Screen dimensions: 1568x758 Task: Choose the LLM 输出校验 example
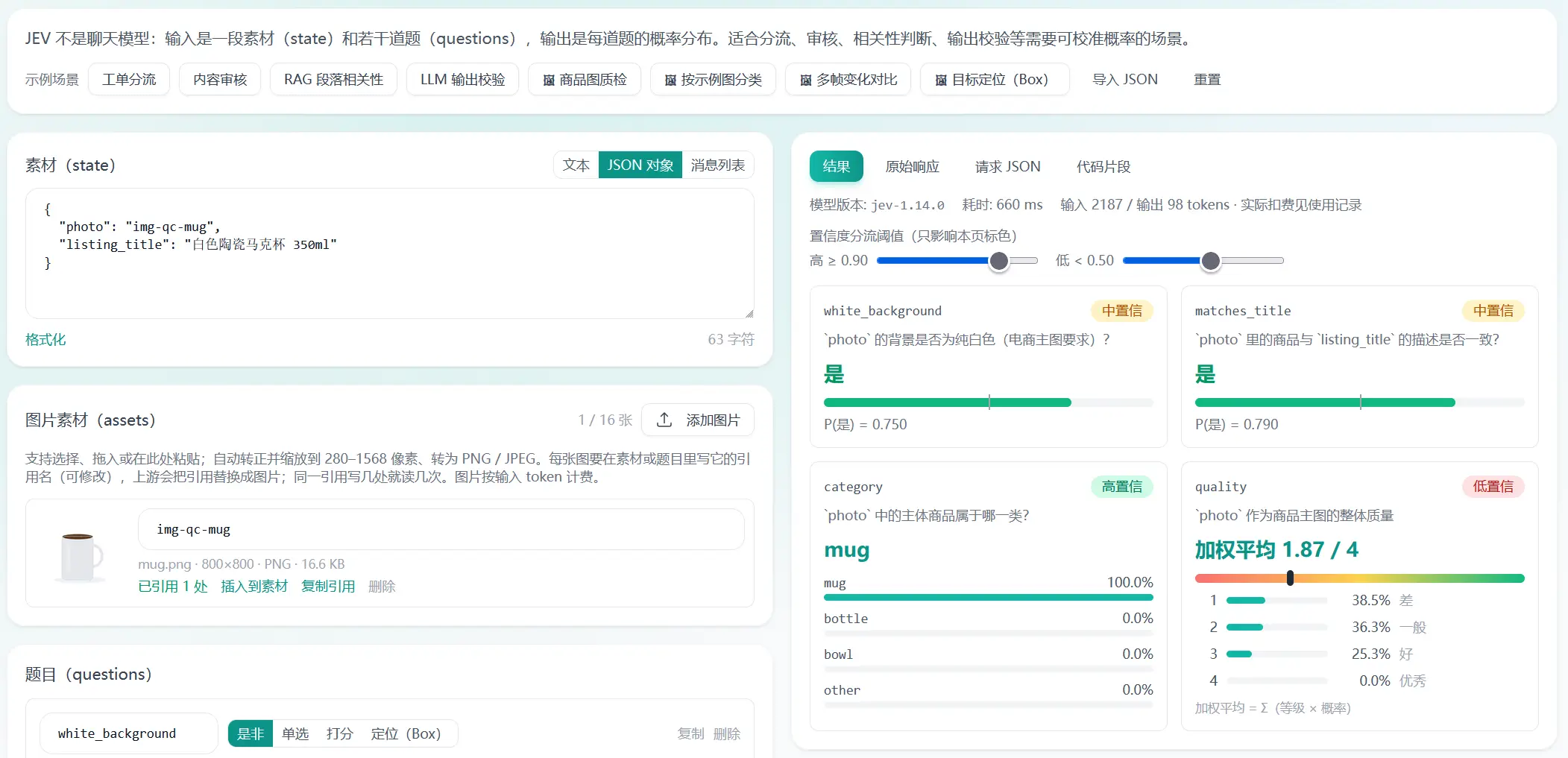click(462, 80)
